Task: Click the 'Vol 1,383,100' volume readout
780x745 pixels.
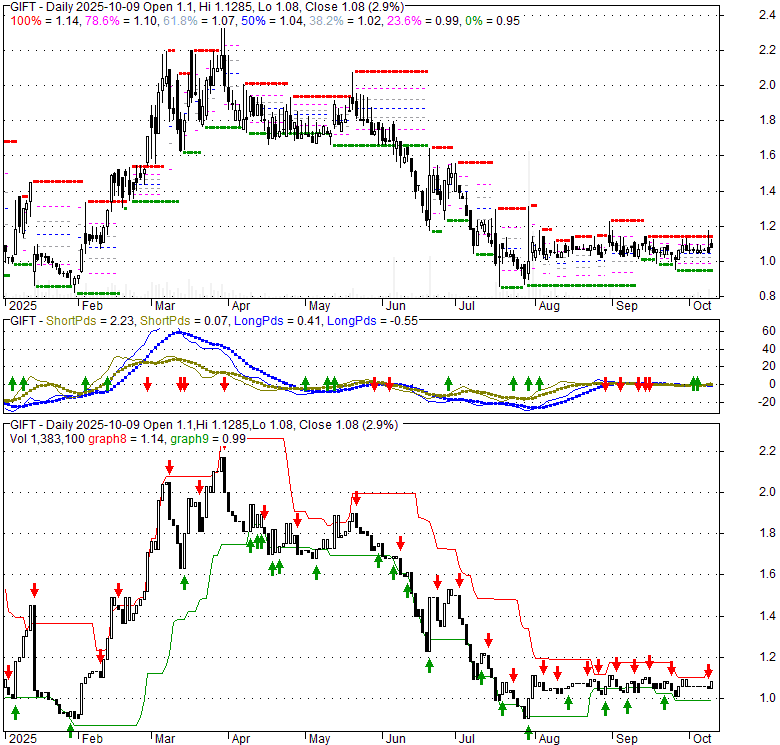Action: click(48, 439)
